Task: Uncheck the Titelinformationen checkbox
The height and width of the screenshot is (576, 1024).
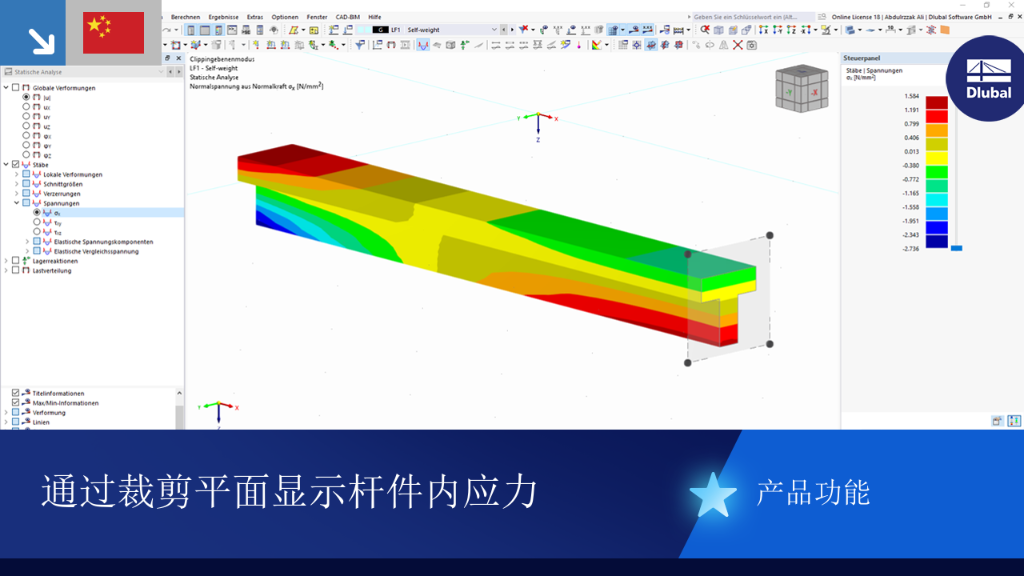Action: tap(16, 393)
